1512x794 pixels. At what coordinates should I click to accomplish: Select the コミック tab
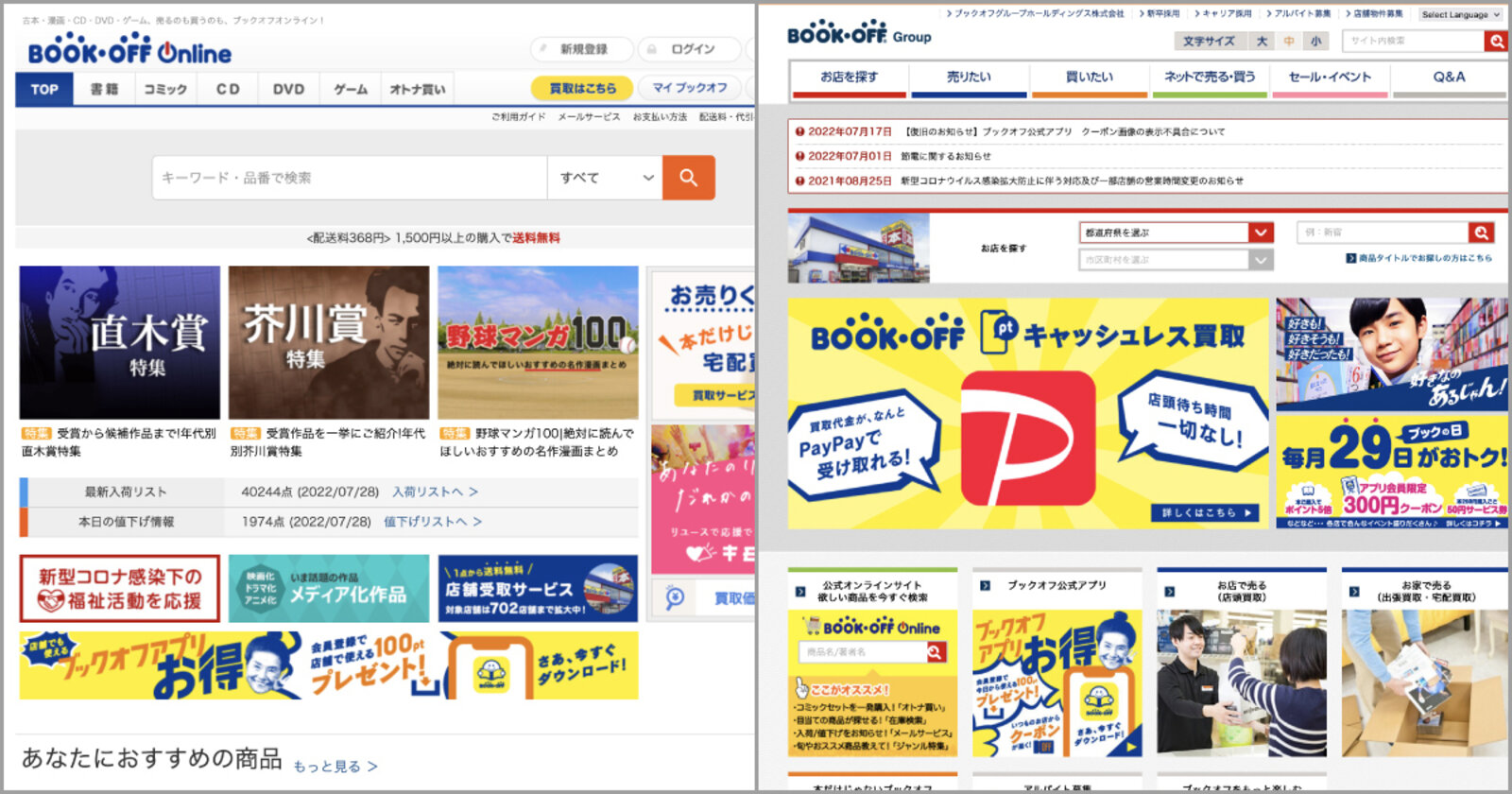pos(165,89)
